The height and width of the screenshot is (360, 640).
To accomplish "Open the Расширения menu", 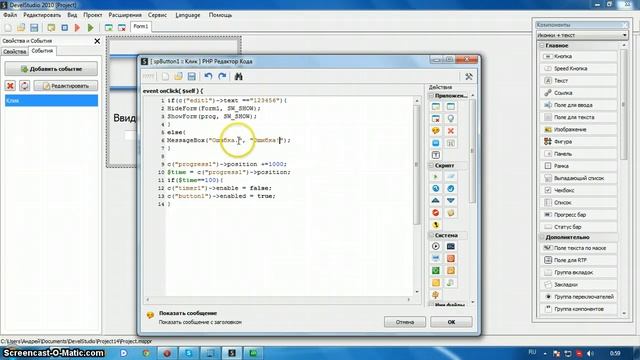I will 125,15.
